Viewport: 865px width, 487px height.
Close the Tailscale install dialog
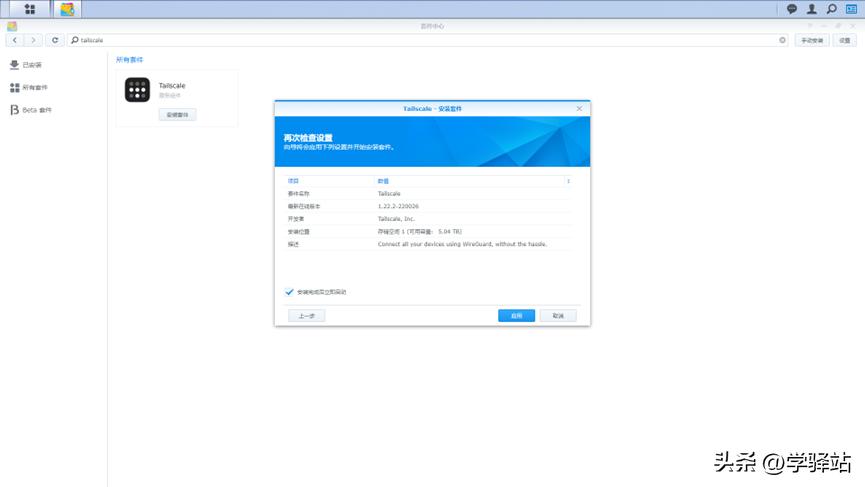(579, 109)
